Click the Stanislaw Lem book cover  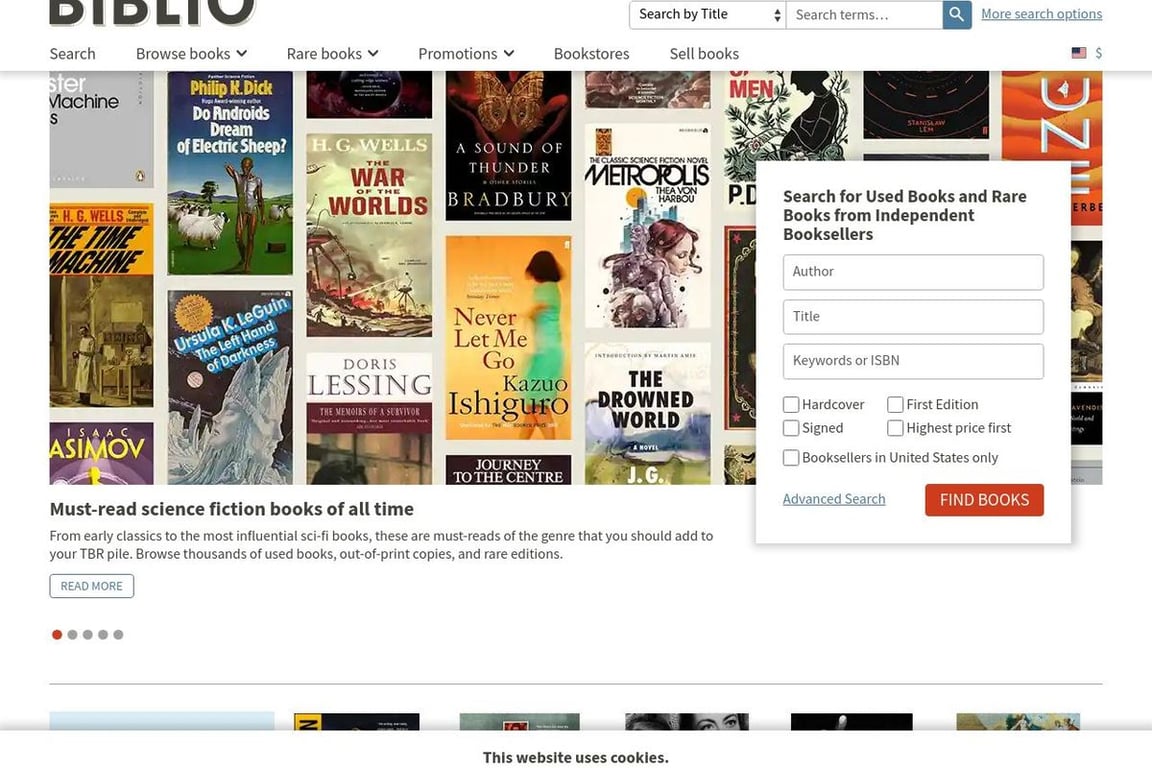click(926, 105)
